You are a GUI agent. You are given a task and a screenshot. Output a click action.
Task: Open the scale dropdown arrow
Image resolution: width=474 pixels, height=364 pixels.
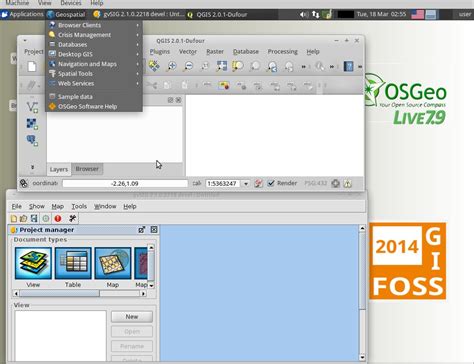[x=246, y=184]
